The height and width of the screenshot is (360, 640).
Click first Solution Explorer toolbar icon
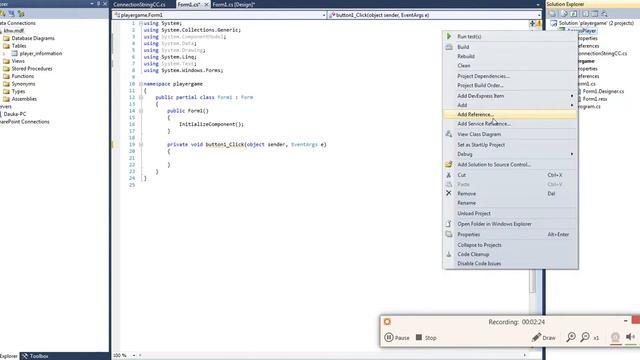pyautogui.click(x=552, y=13)
